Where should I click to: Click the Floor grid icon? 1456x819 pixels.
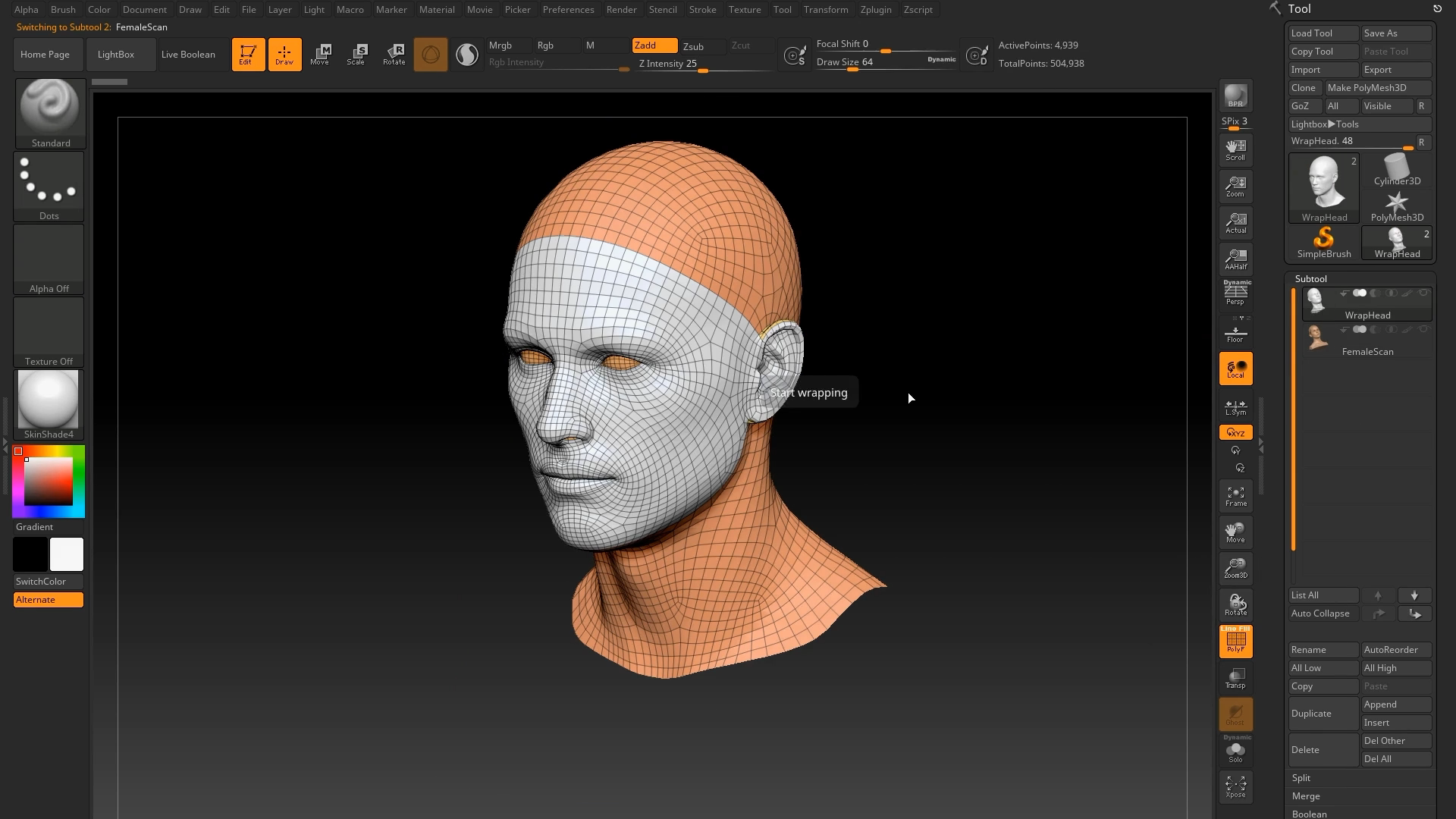(1235, 334)
